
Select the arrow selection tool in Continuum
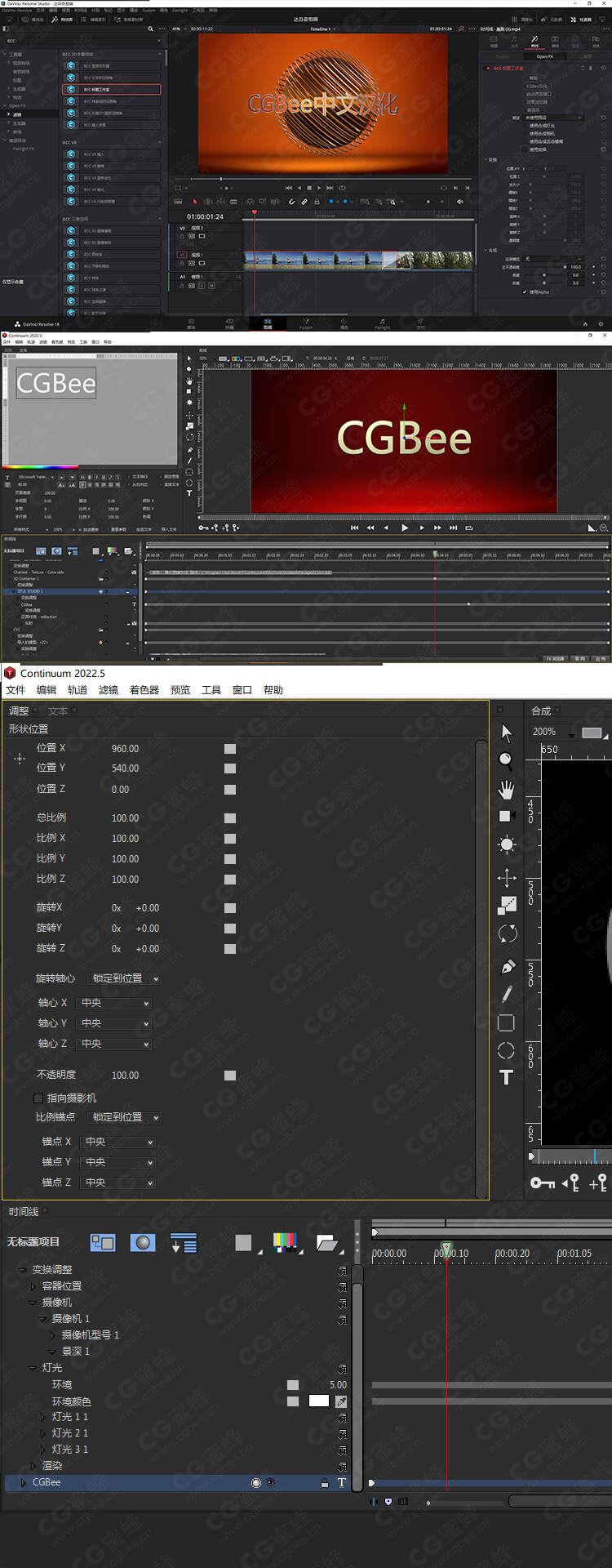[506, 733]
